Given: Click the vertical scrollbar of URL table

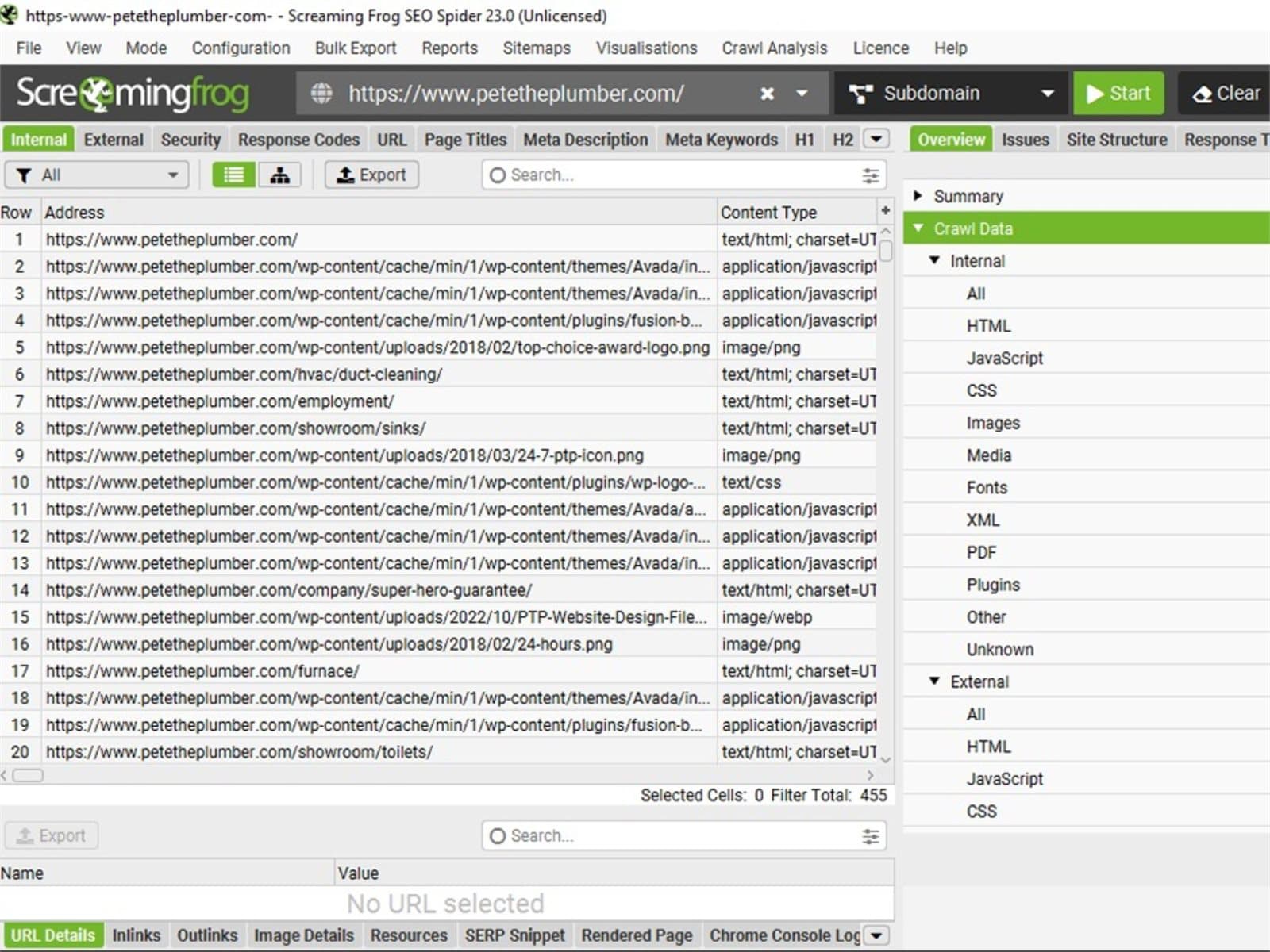Looking at the screenshot, I should (886, 251).
